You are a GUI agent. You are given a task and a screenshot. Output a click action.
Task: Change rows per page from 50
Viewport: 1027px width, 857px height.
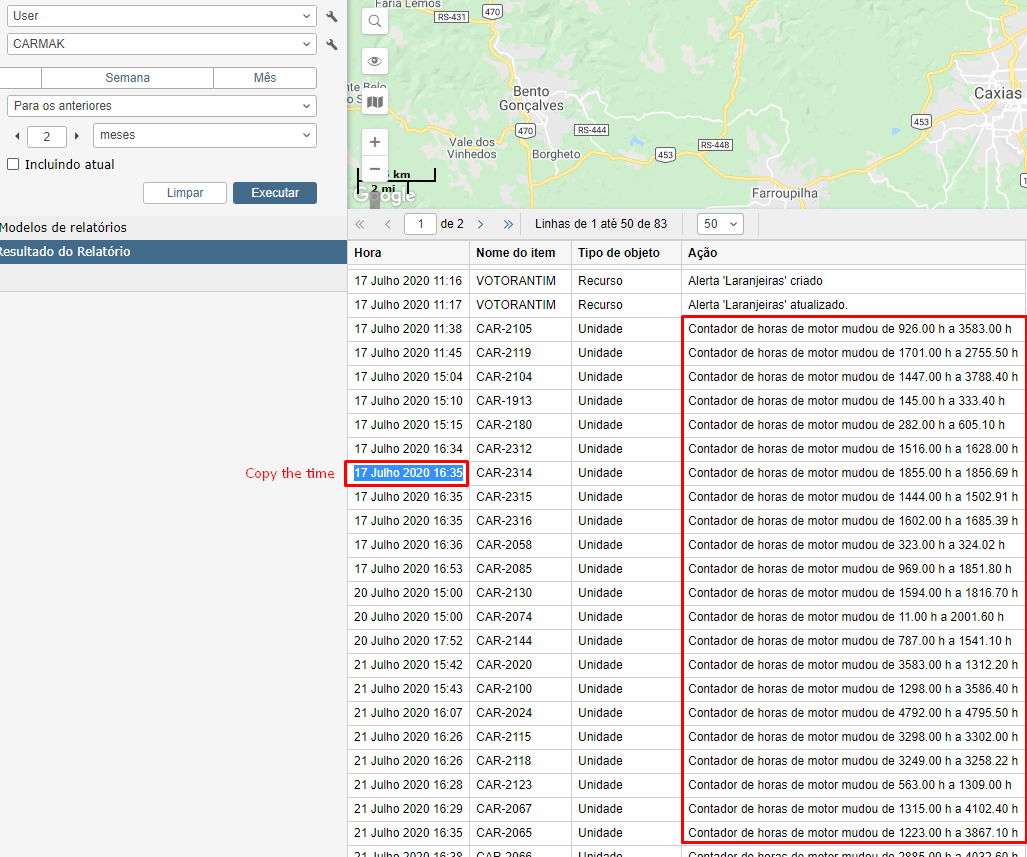(720, 224)
